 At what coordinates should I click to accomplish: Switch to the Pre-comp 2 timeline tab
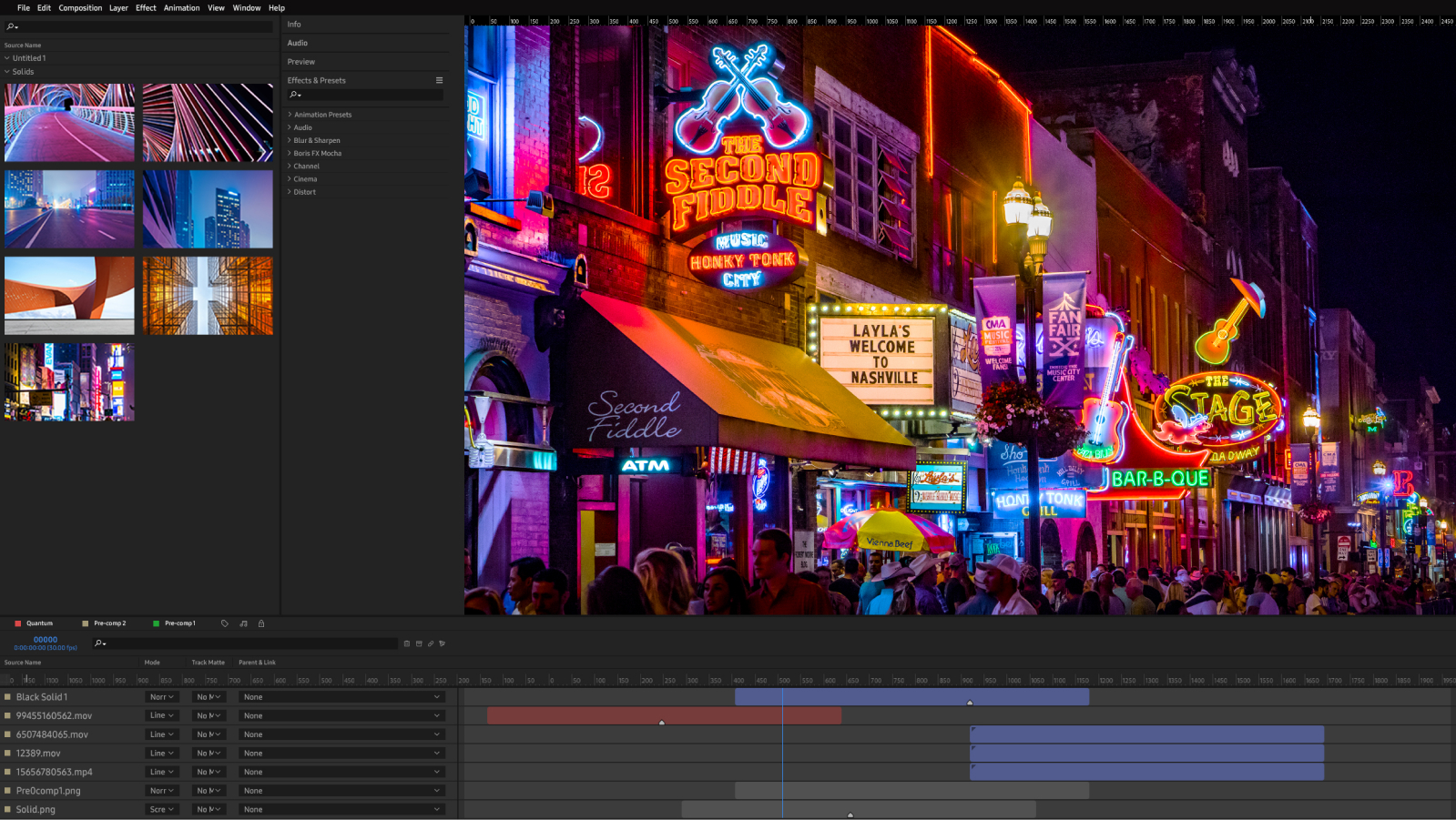(109, 623)
